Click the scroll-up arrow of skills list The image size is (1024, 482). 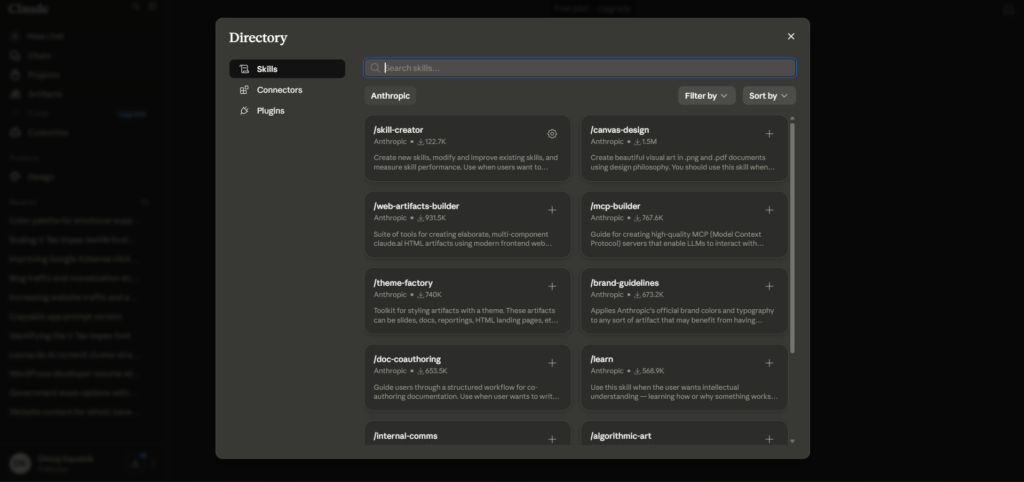pos(793,119)
